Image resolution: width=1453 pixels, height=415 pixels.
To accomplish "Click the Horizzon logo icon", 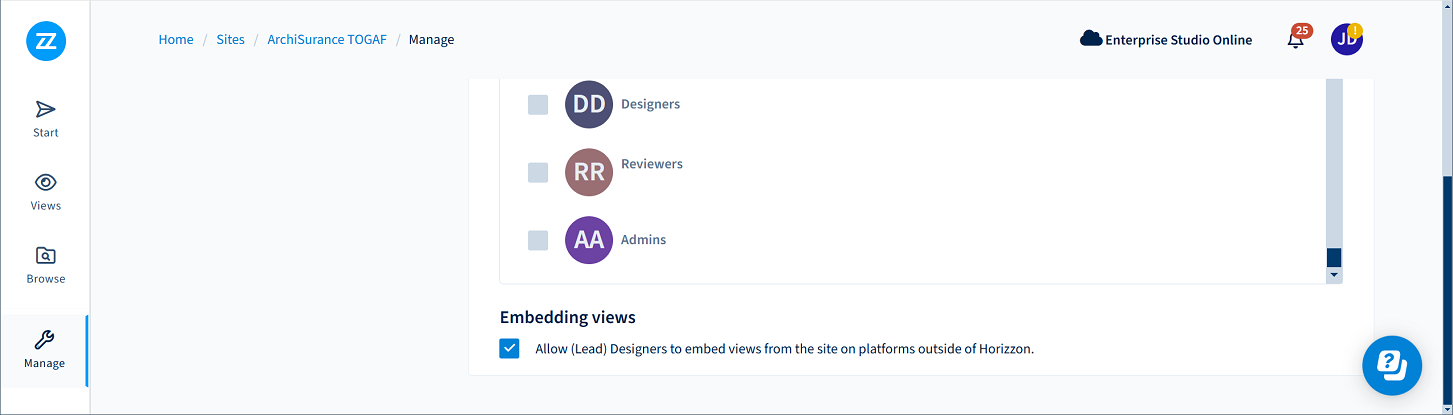I will pyautogui.click(x=46, y=41).
